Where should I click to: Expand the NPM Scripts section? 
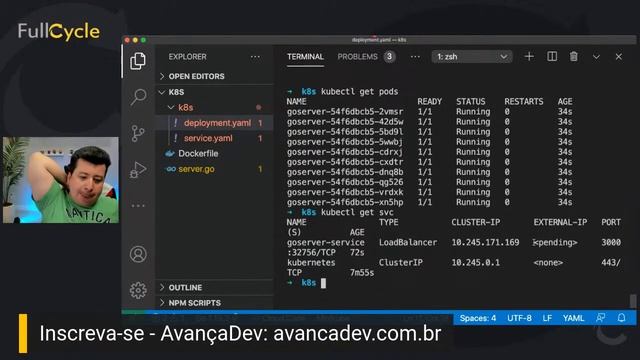click(214, 303)
